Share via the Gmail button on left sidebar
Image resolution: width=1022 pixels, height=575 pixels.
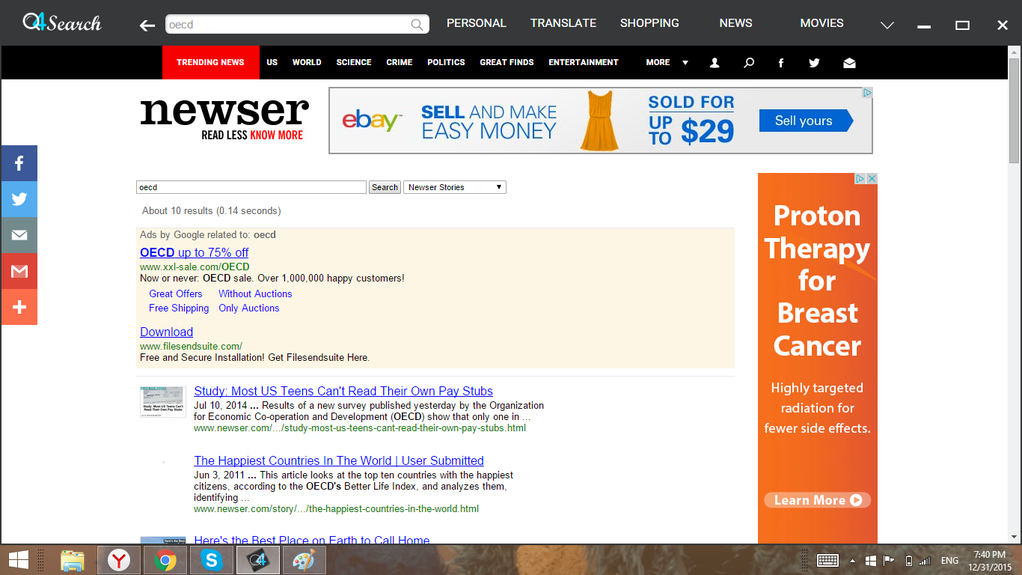click(x=19, y=271)
